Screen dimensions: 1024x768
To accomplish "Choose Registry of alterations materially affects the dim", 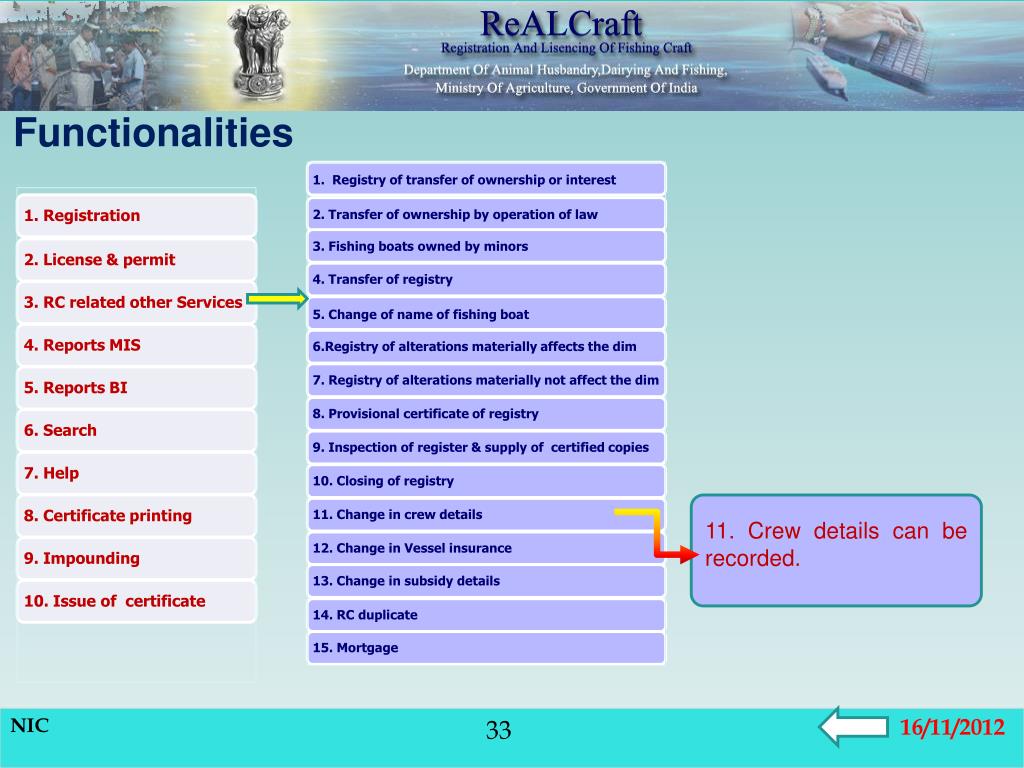I will click(x=486, y=346).
